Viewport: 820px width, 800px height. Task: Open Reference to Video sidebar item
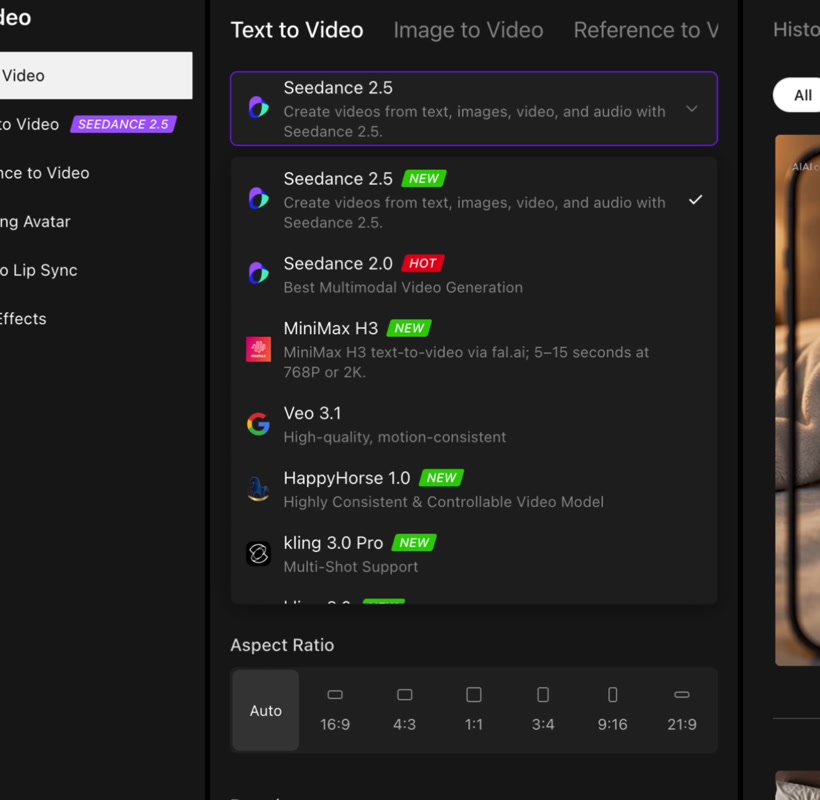click(96, 173)
